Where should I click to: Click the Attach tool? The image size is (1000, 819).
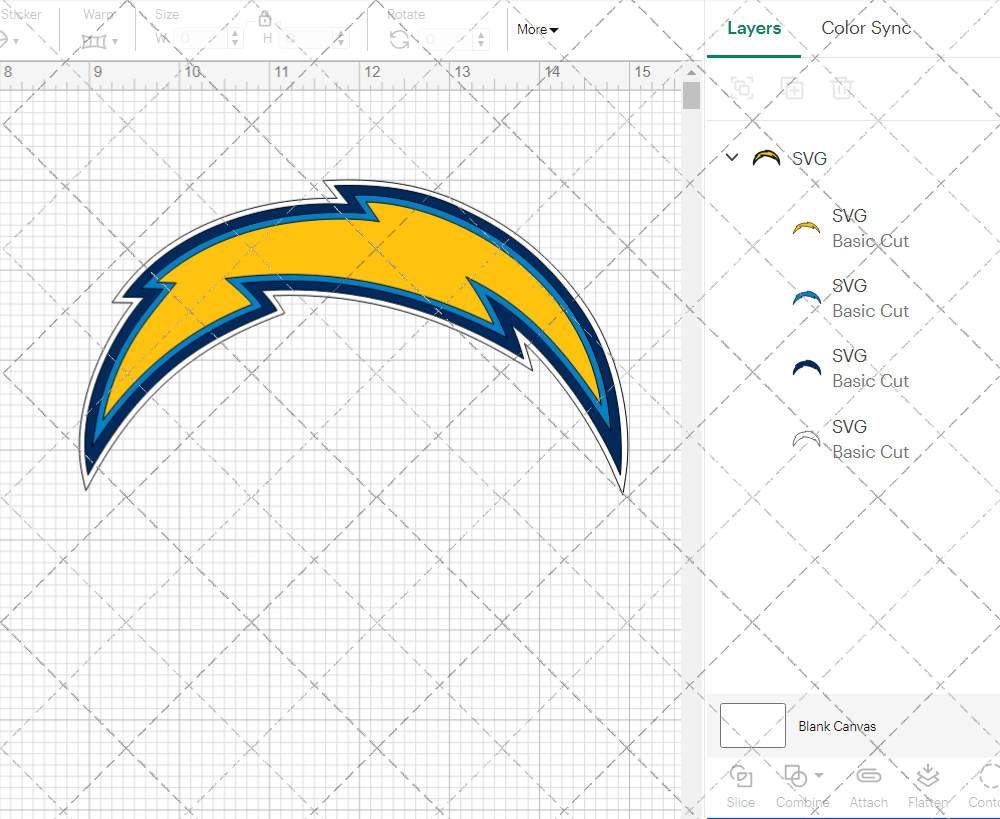click(868, 786)
